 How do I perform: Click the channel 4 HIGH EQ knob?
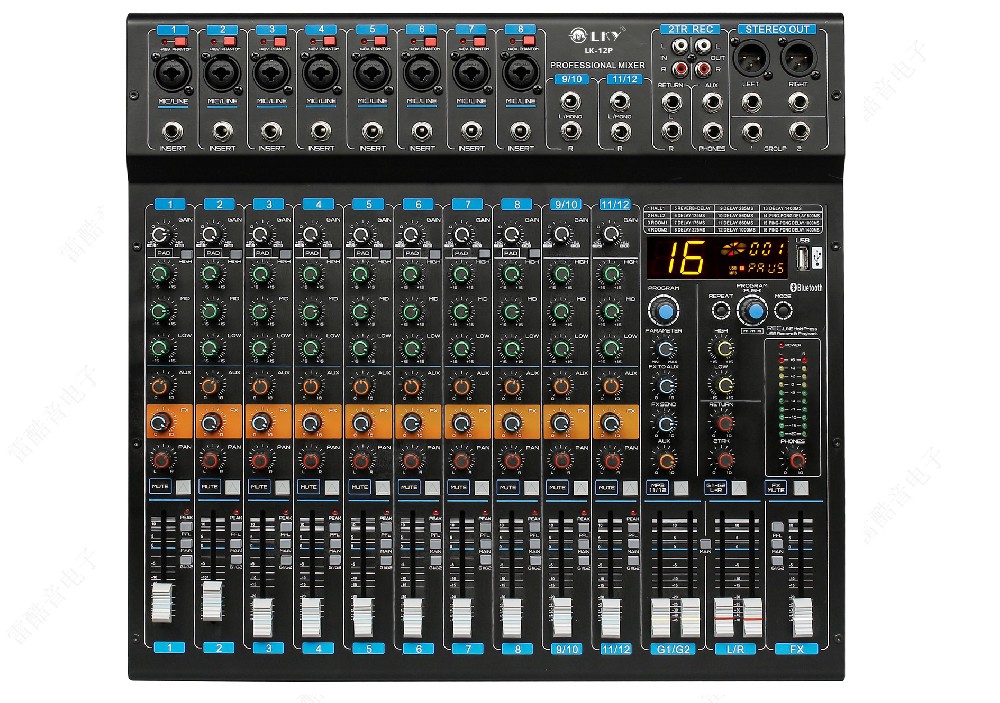311,274
